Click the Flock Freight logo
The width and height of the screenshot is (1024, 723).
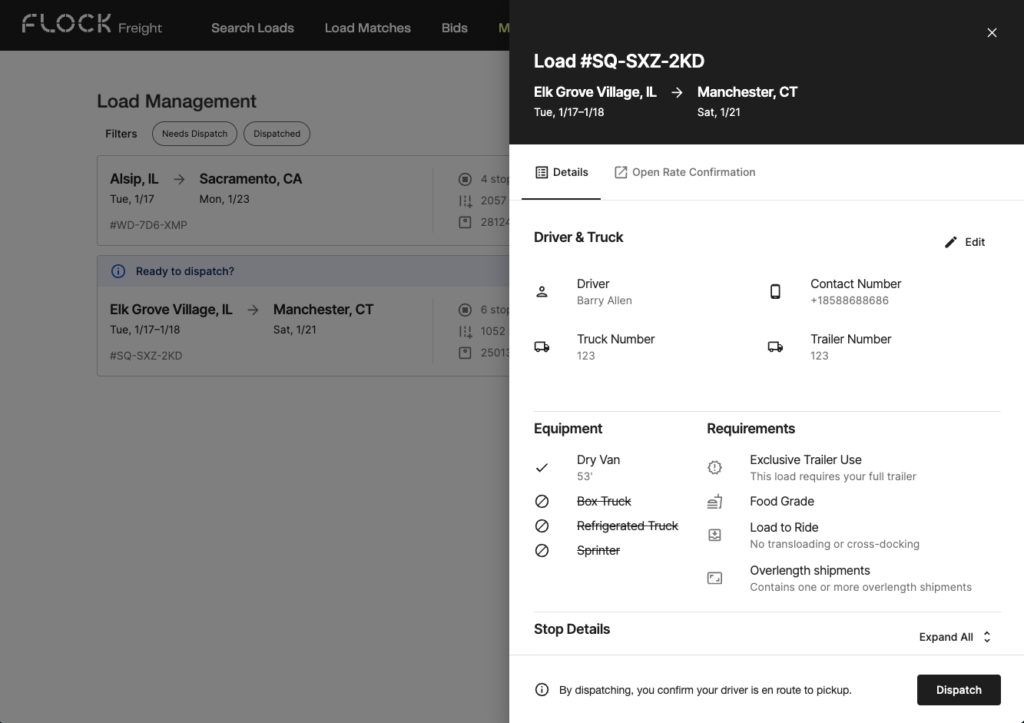pos(93,25)
